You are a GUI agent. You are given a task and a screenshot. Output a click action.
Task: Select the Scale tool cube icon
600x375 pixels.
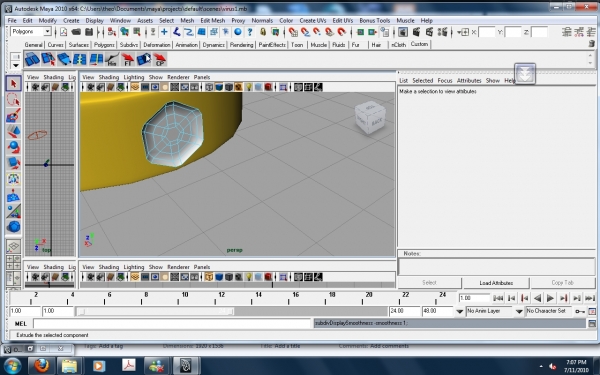tap(14, 163)
